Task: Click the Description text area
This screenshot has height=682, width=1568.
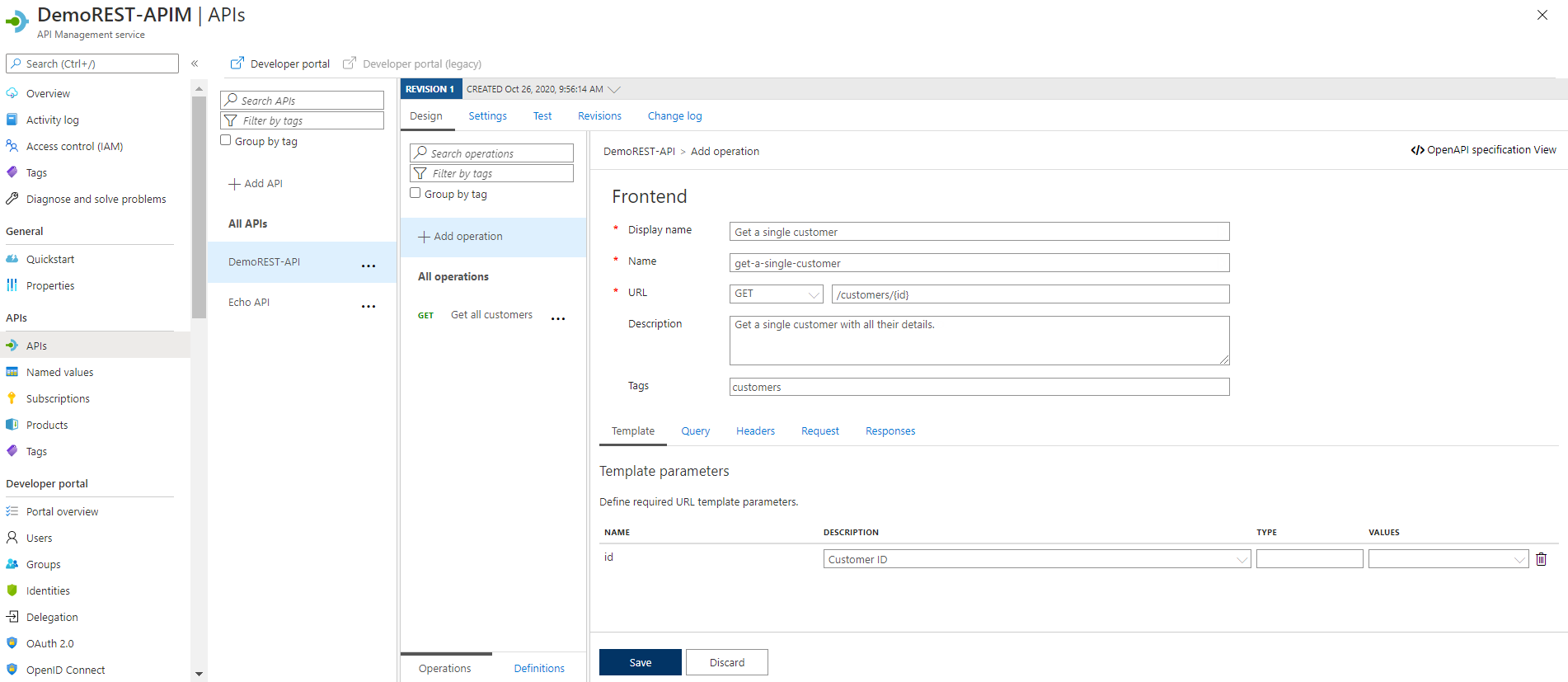Action: tap(979, 341)
